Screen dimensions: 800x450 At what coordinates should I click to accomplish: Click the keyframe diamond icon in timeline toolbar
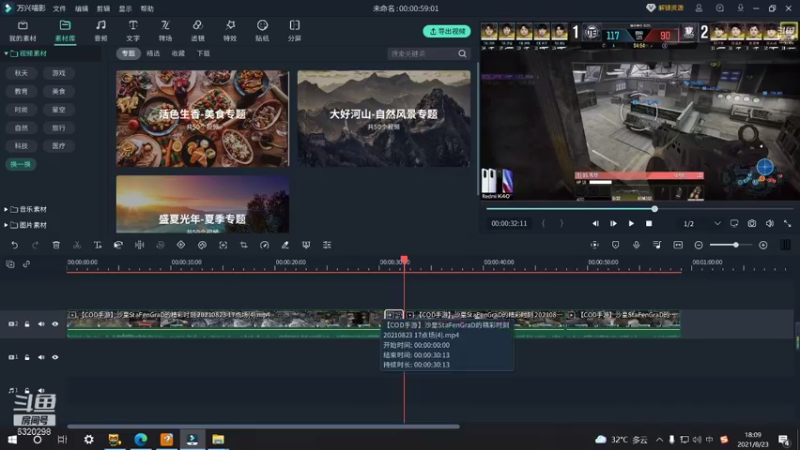181,245
